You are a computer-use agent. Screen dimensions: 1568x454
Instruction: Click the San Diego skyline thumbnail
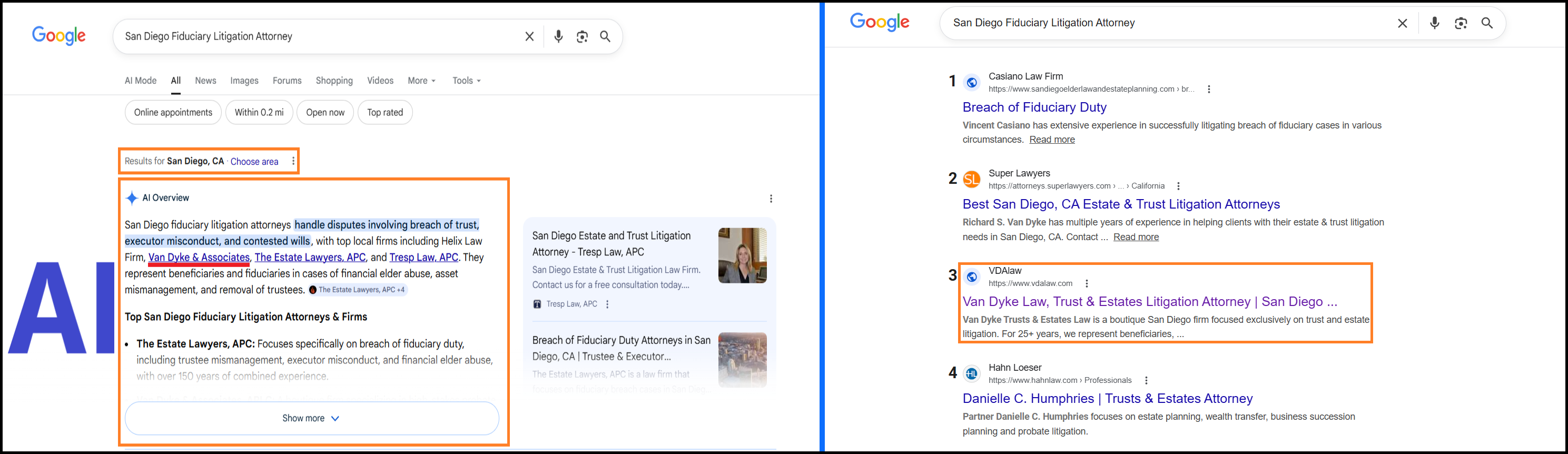742,360
